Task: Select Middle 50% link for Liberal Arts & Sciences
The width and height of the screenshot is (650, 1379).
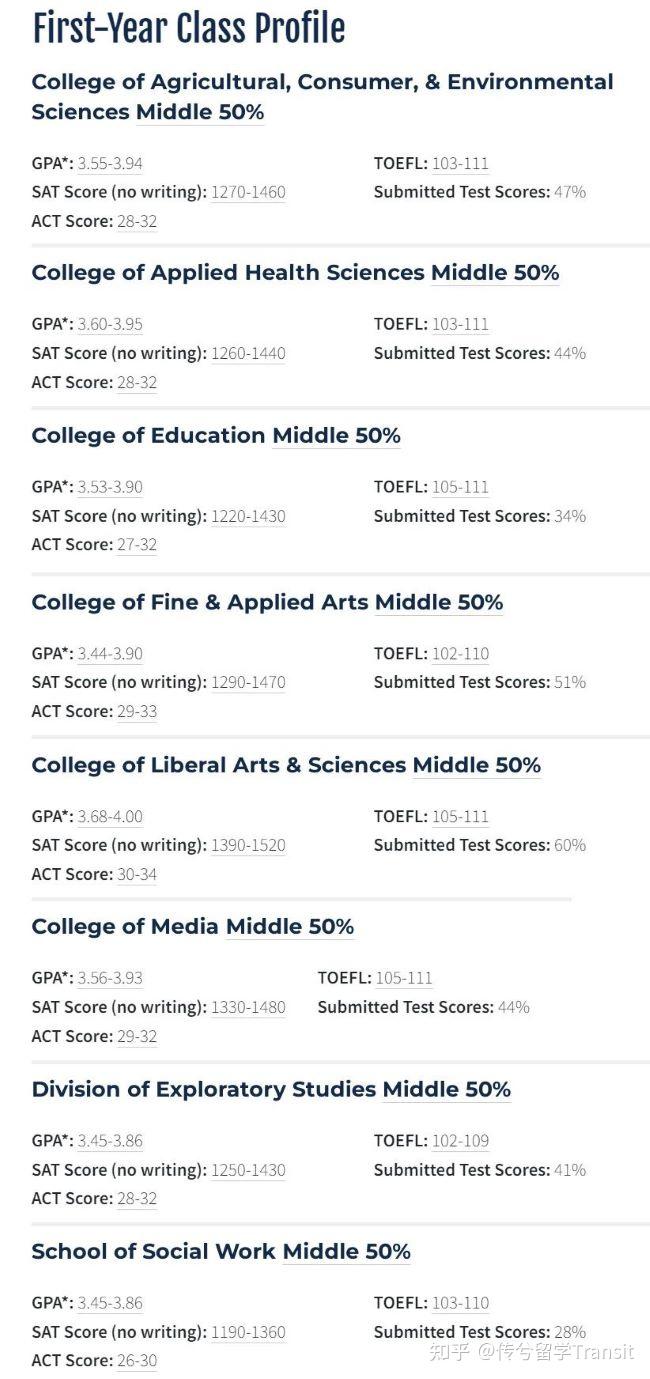Action: (476, 765)
